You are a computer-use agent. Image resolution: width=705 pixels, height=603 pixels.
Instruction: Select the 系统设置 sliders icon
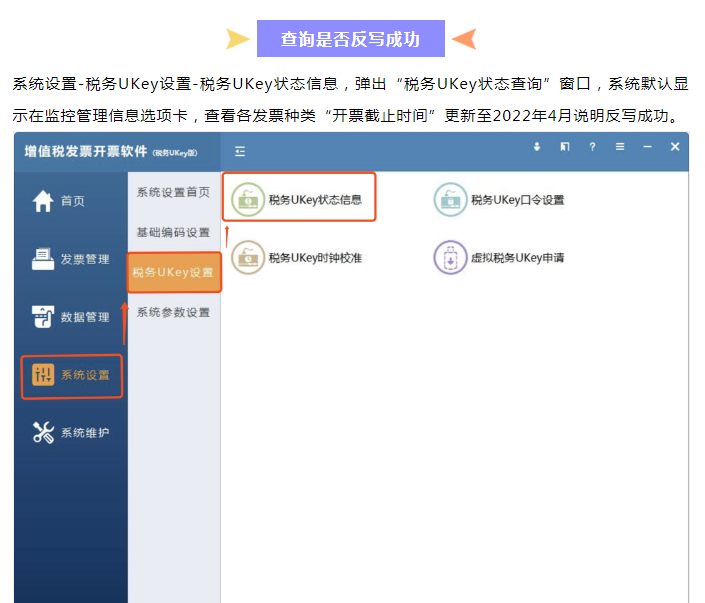coord(43,375)
